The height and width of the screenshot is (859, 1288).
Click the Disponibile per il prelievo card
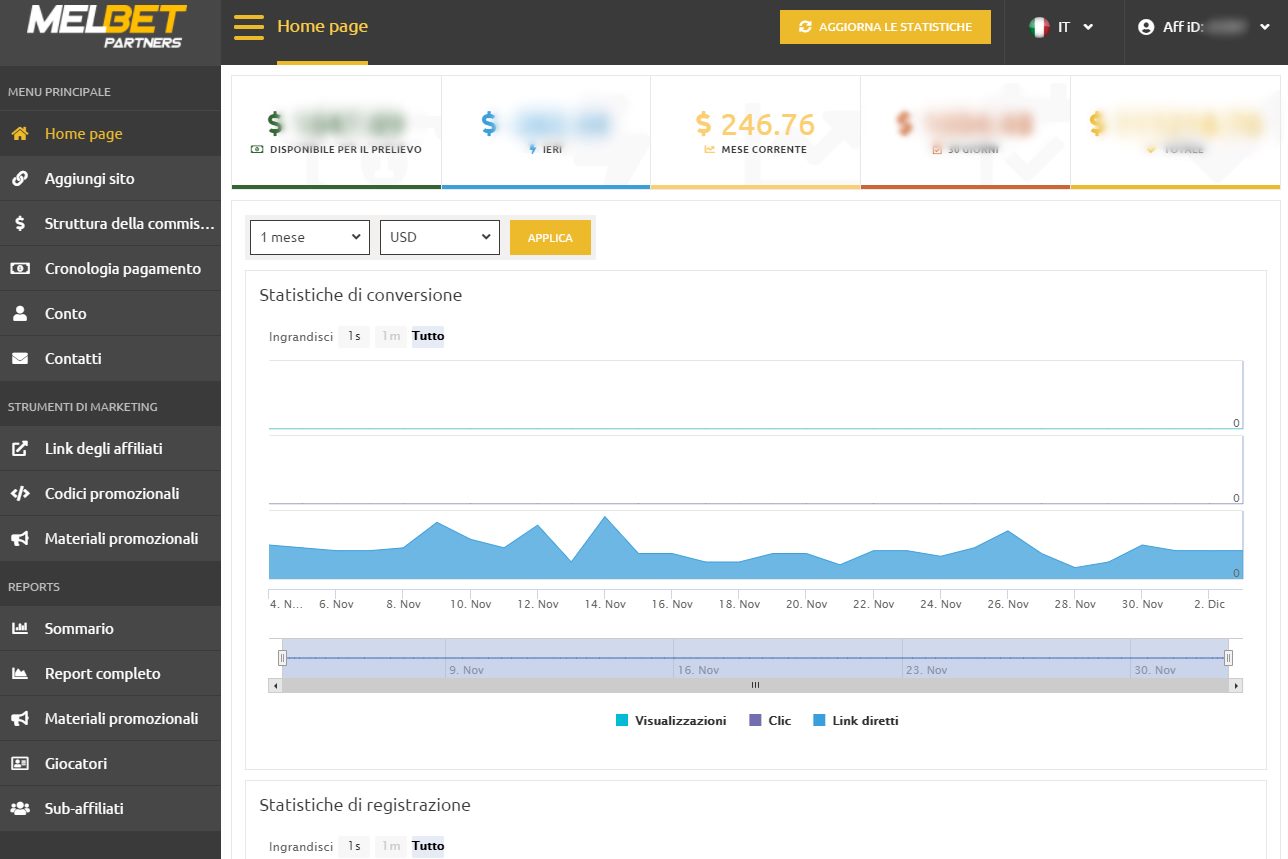(336, 132)
